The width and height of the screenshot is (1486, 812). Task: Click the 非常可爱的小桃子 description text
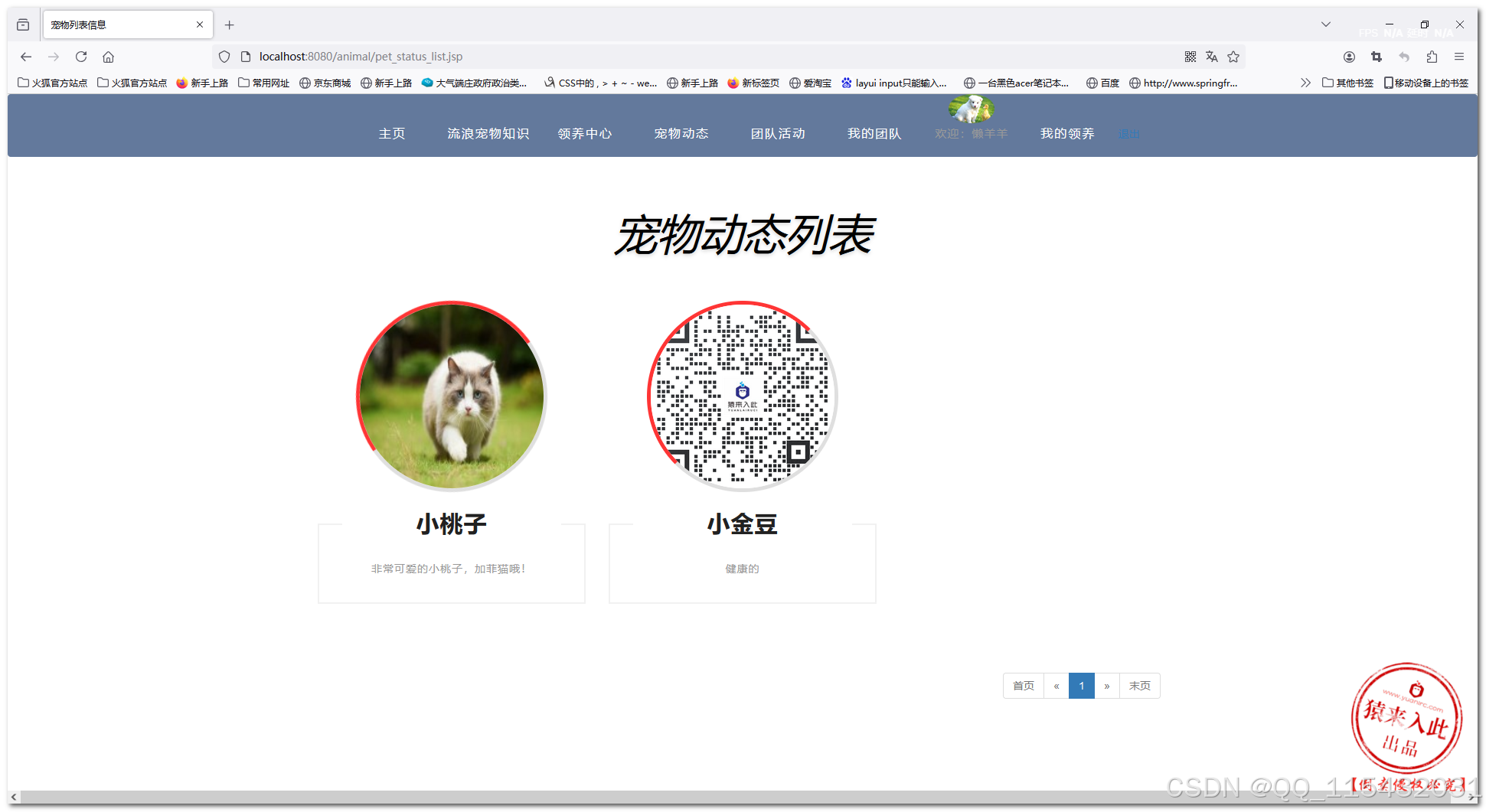tap(449, 569)
